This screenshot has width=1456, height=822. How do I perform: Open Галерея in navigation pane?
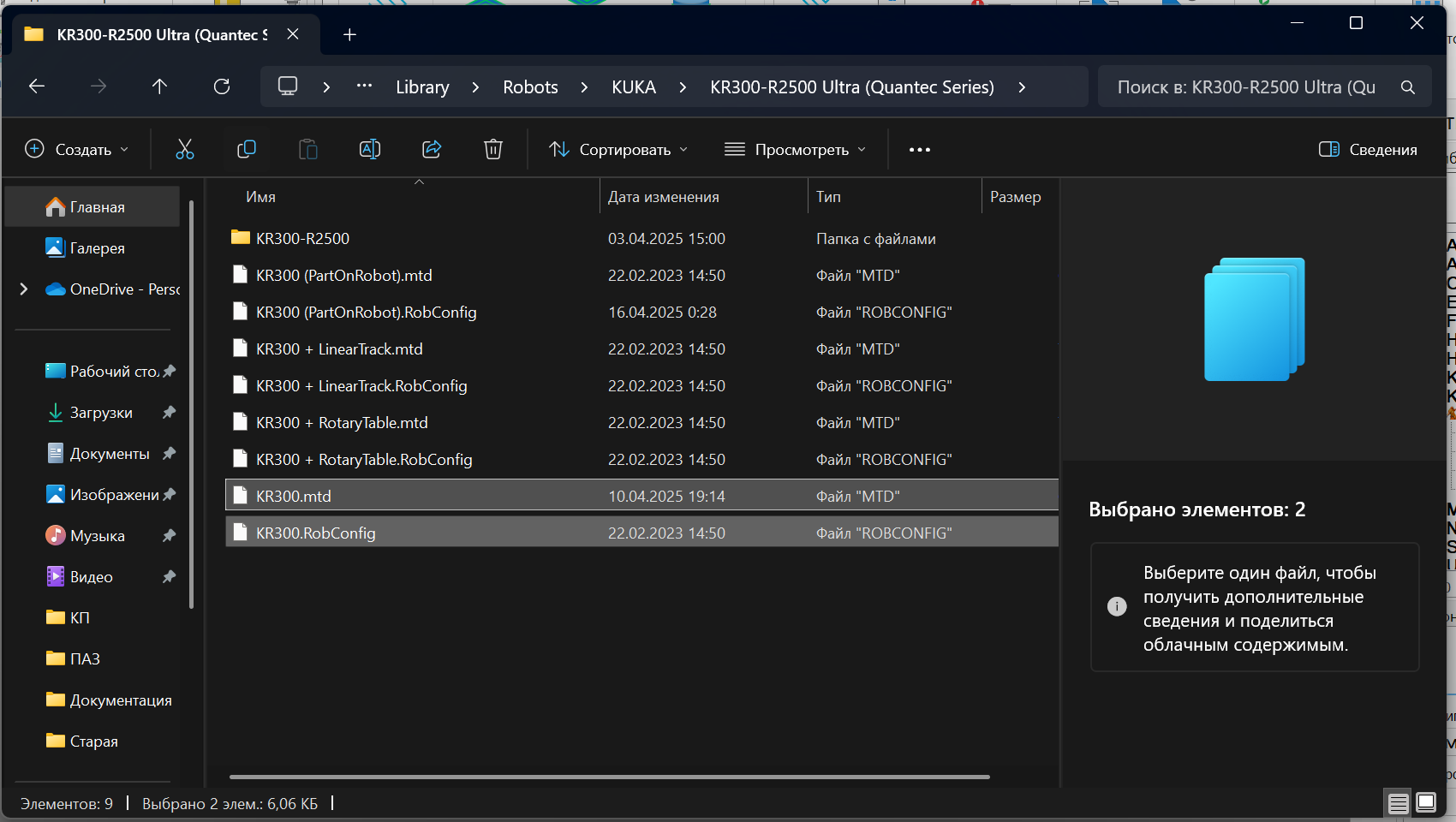point(92,248)
